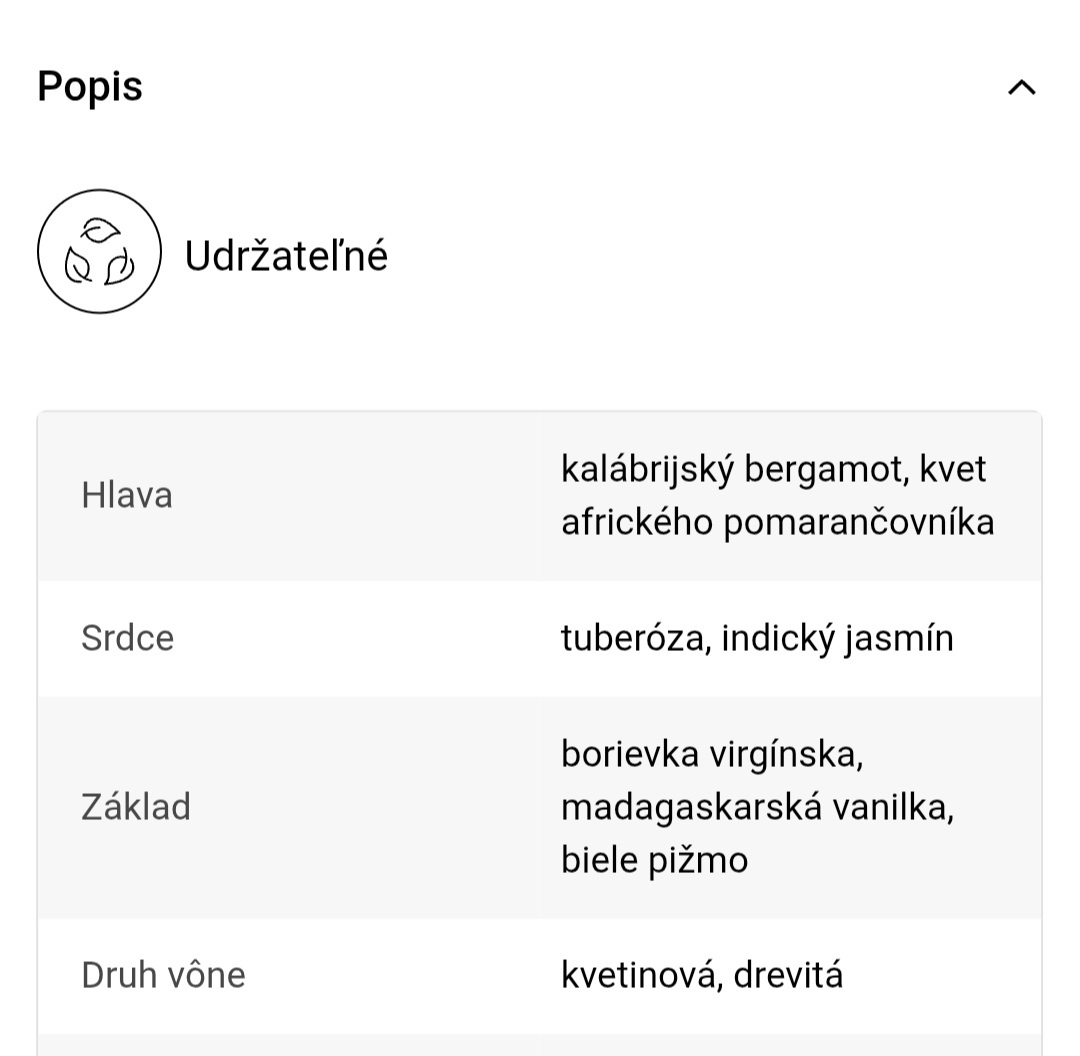
Task: Click the tuberóza note text
Action: (632, 638)
